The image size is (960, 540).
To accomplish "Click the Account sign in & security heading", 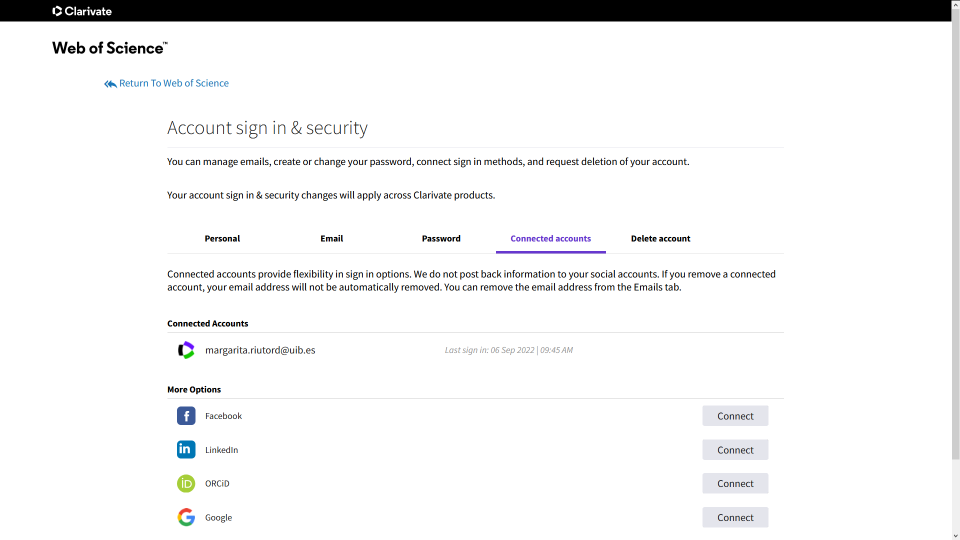I will pyautogui.click(x=268, y=128).
